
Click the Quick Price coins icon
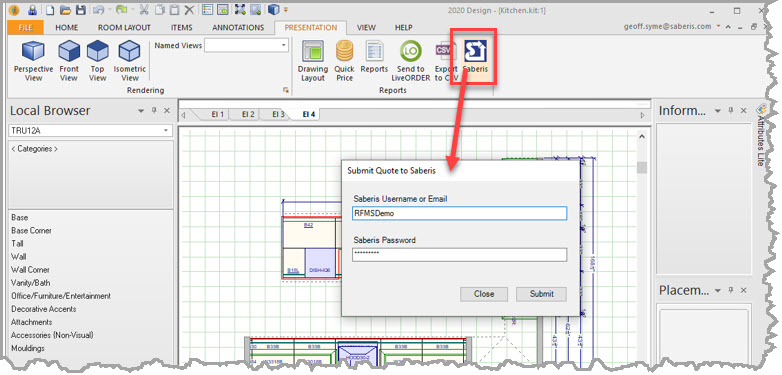click(344, 51)
